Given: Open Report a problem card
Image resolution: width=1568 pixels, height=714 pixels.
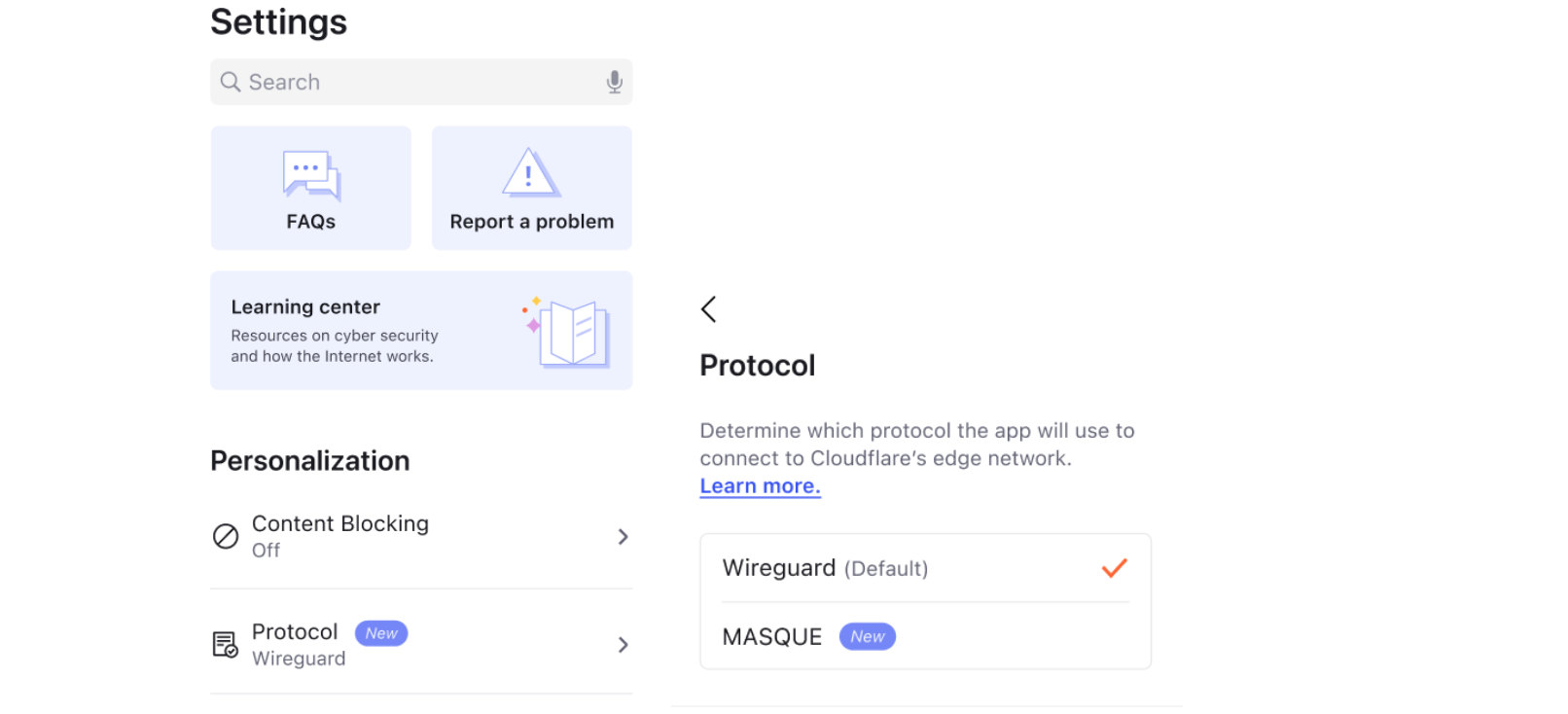Looking at the screenshot, I should pos(532,188).
